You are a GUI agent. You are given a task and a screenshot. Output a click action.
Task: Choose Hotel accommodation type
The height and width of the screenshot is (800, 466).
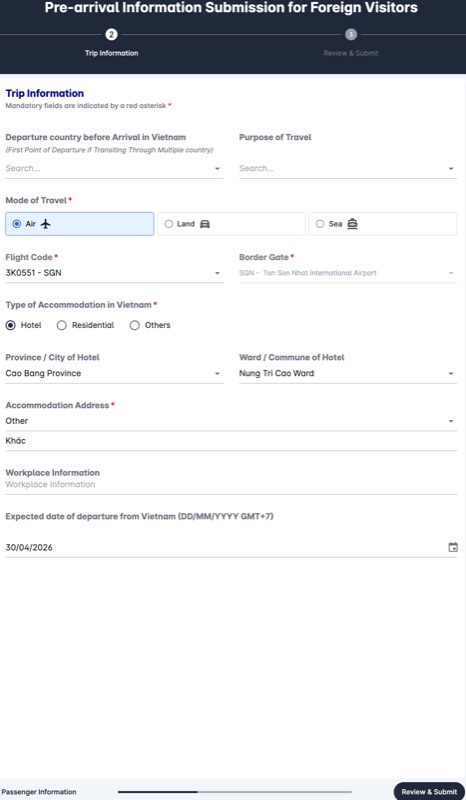tap(11, 325)
